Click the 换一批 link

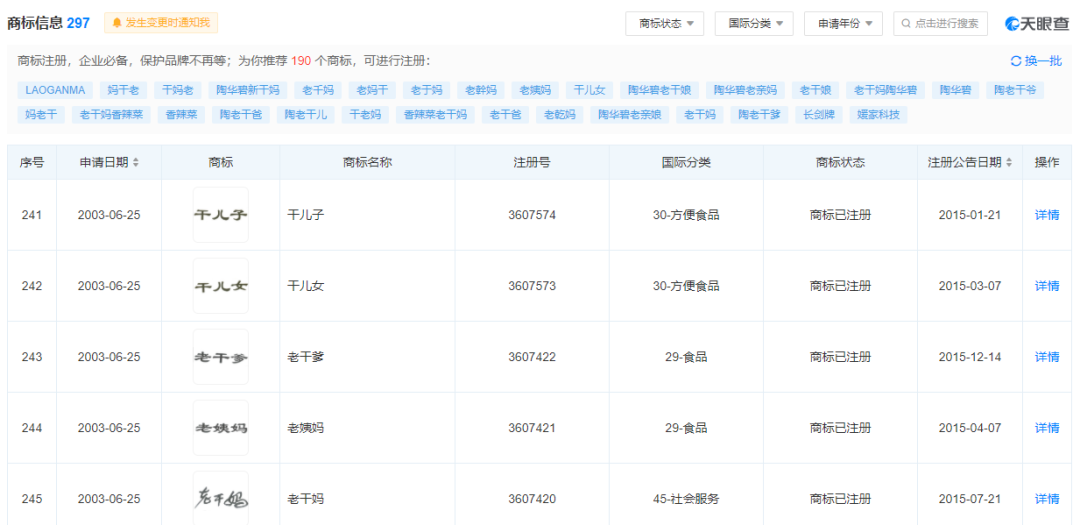(1036, 61)
